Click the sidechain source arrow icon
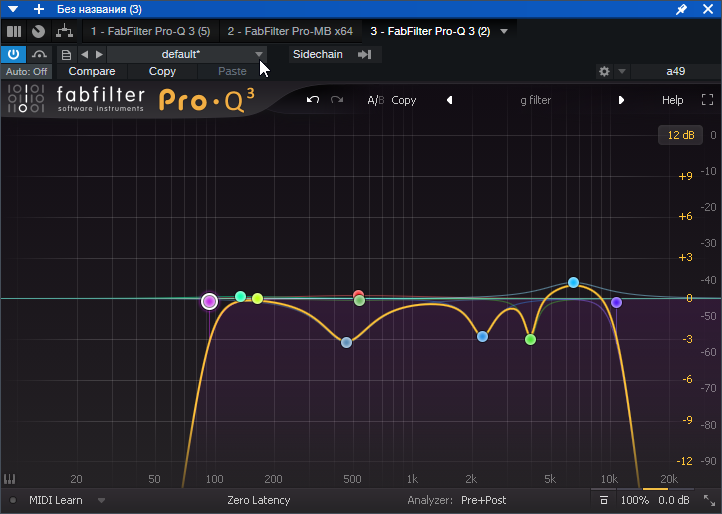The image size is (722, 514). [x=365, y=54]
